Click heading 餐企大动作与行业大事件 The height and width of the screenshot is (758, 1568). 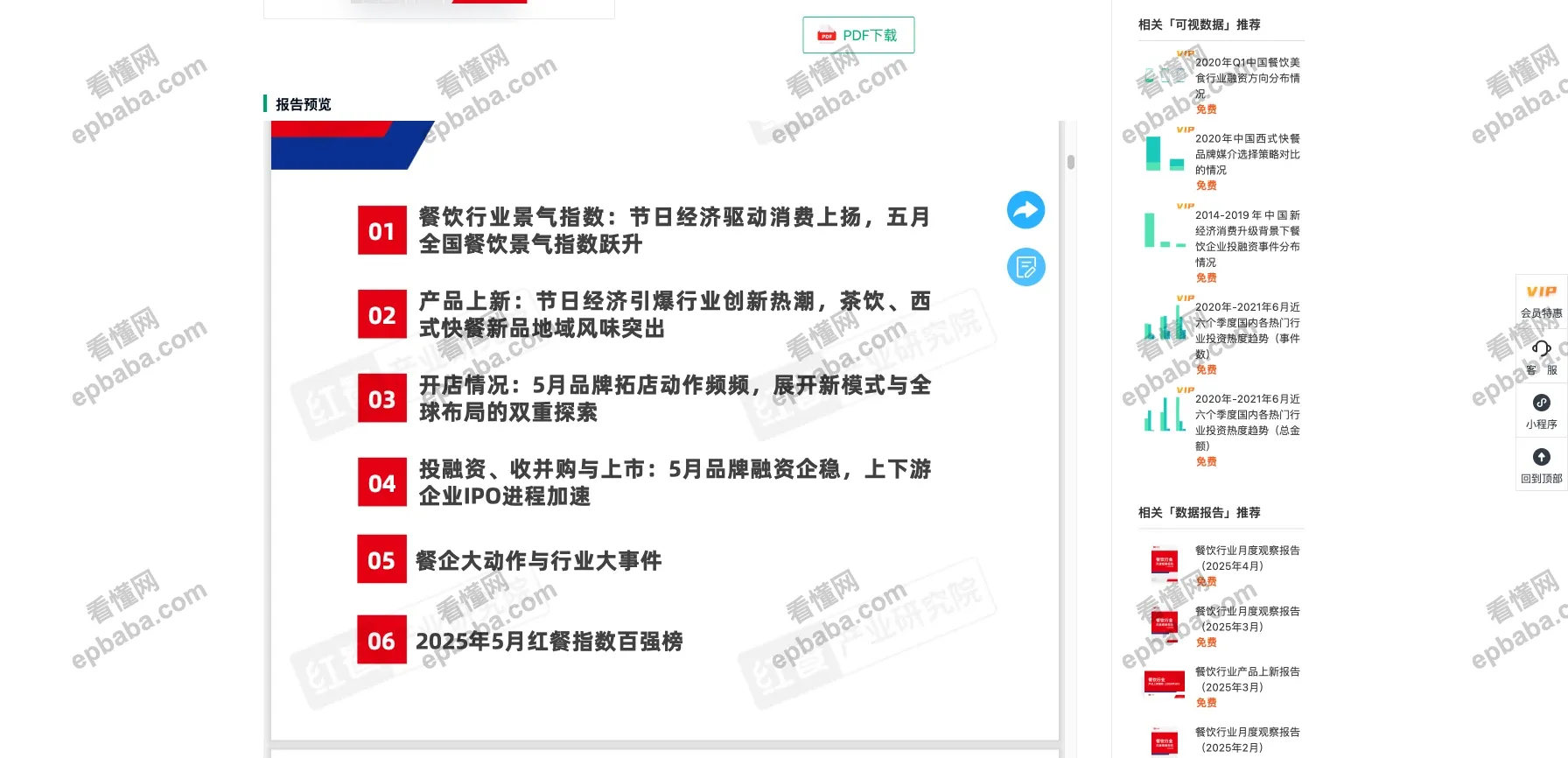pos(538,560)
